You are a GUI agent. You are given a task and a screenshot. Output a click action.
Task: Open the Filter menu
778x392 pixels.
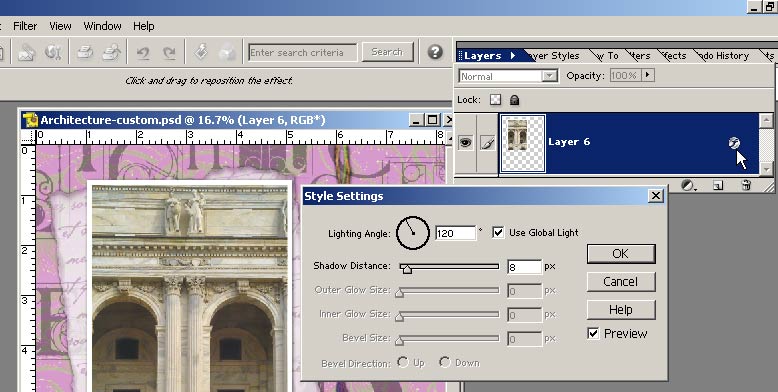point(25,26)
